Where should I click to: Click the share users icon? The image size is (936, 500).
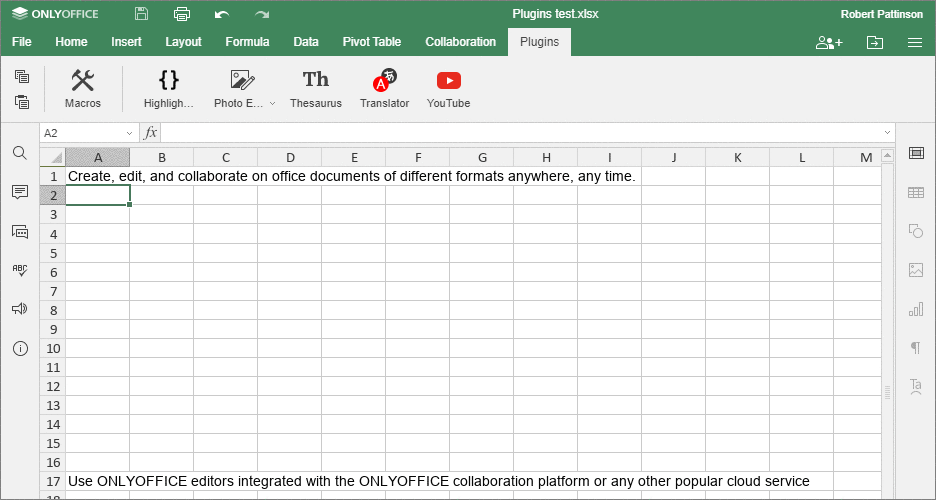click(829, 42)
